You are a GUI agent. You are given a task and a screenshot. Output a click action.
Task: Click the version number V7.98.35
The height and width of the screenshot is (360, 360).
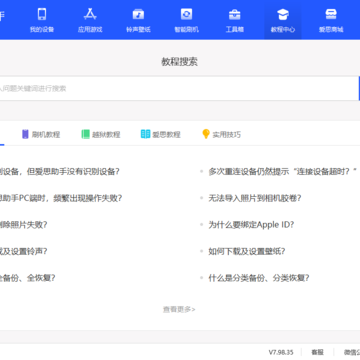pos(281,352)
